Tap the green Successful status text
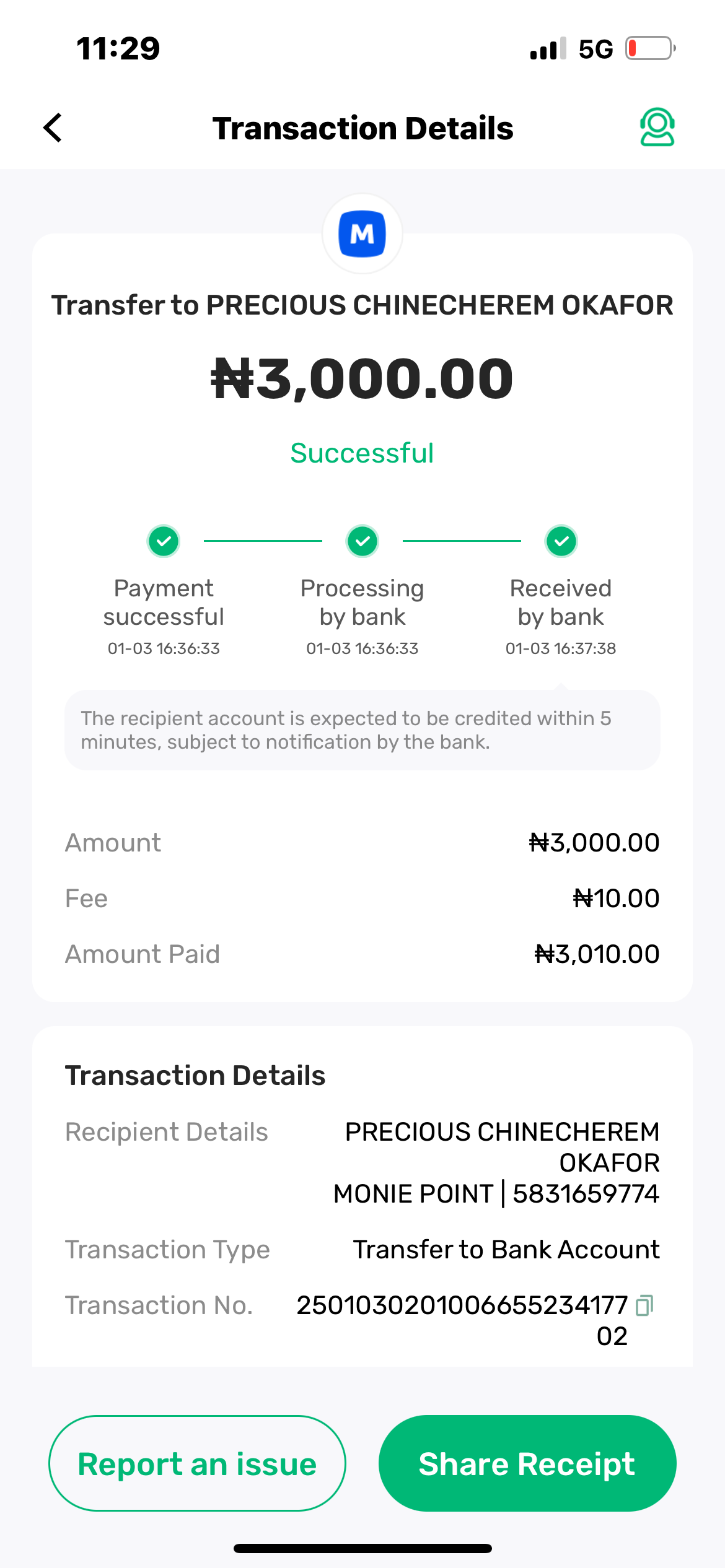Viewport: 725px width, 1568px height. pyautogui.click(x=362, y=453)
